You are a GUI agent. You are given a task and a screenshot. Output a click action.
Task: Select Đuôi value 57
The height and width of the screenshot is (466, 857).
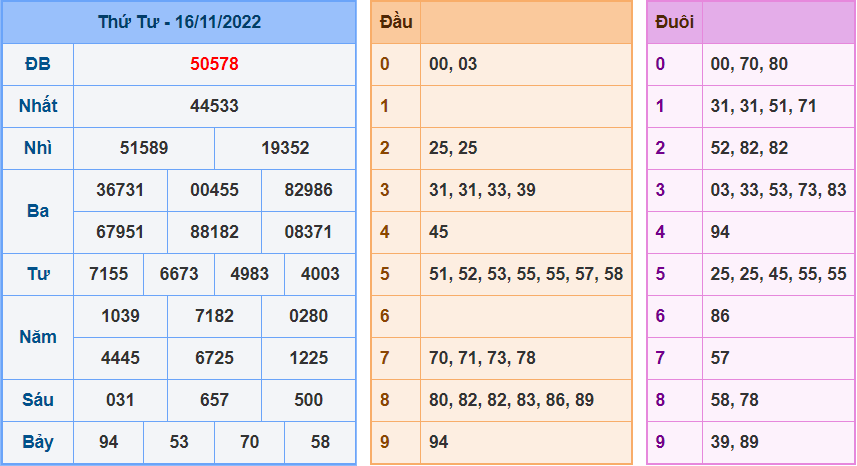(720, 358)
